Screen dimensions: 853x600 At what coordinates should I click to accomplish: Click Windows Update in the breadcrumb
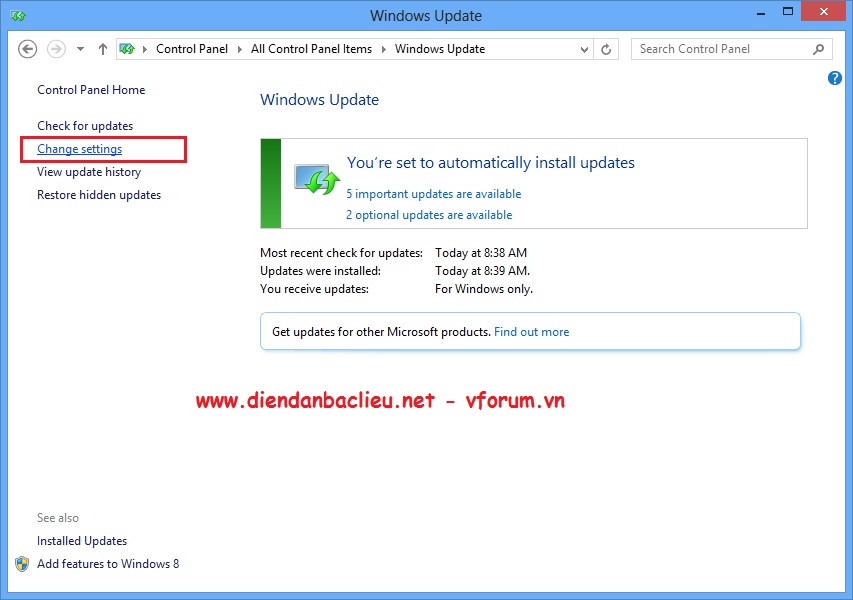pos(440,49)
